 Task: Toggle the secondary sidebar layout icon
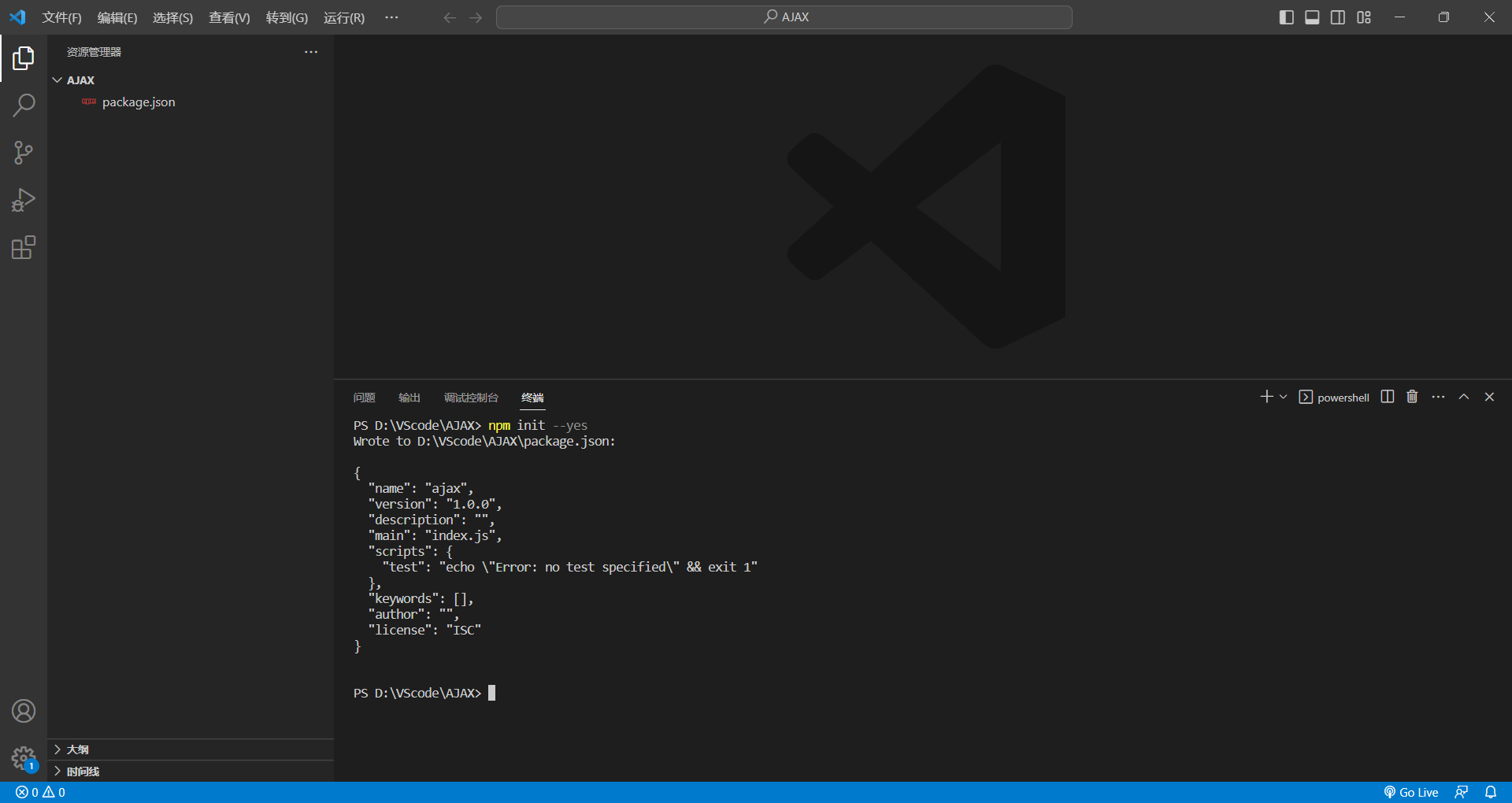[1338, 17]
